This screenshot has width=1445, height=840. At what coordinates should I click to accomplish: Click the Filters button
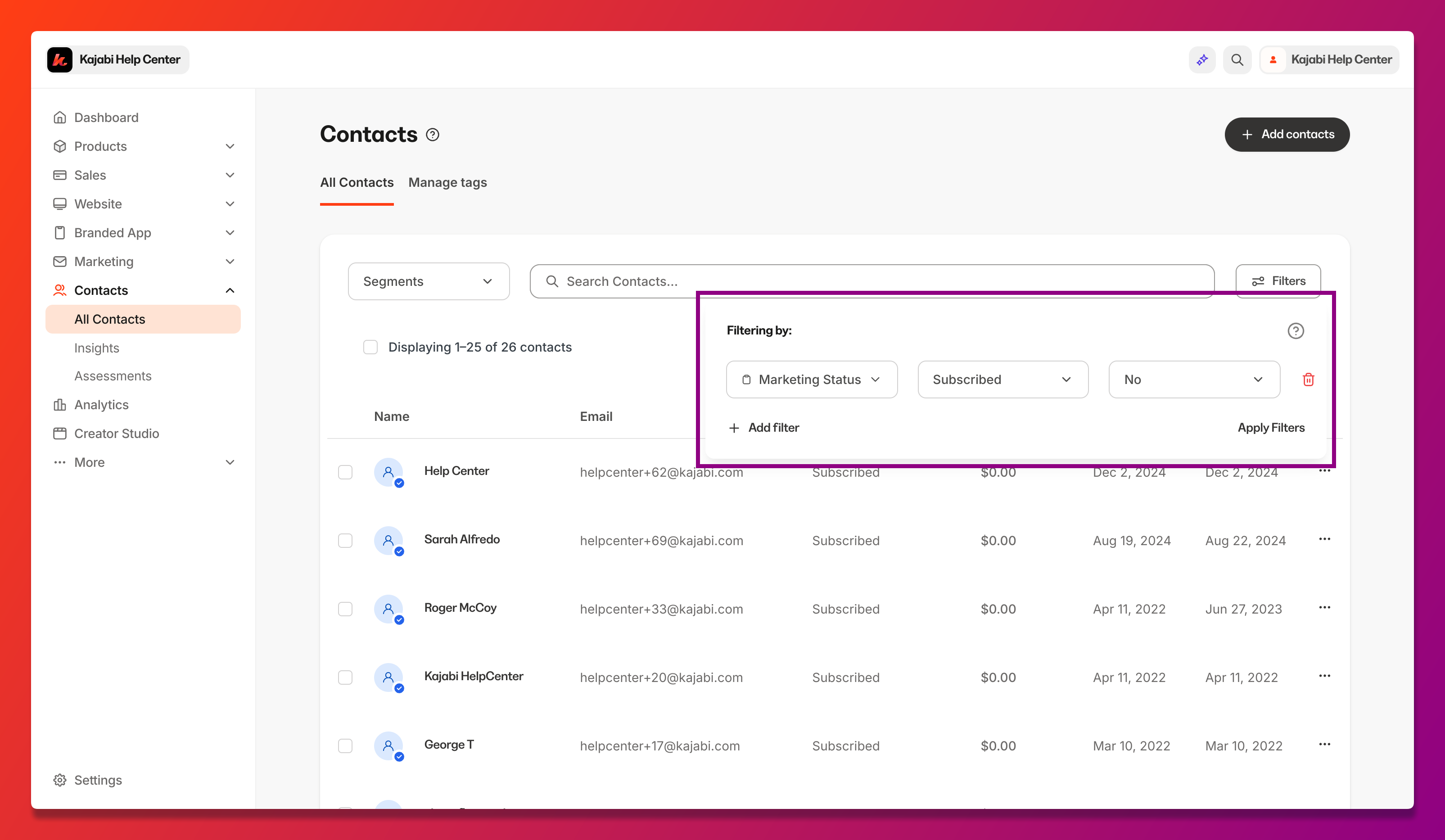tap(1278, 281)
